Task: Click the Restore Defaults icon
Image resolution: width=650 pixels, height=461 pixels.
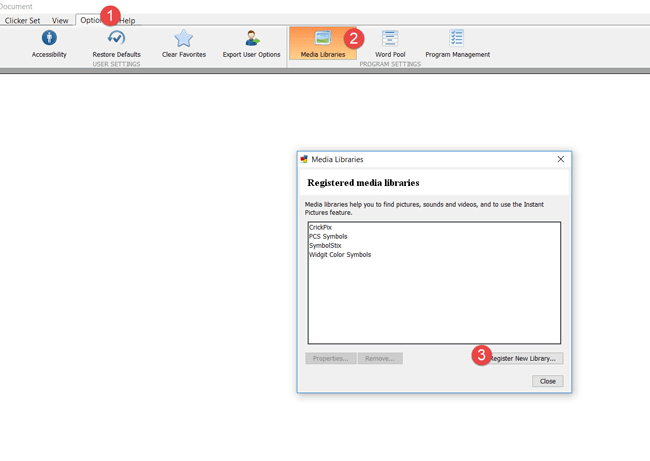Action: coord(116,38)
